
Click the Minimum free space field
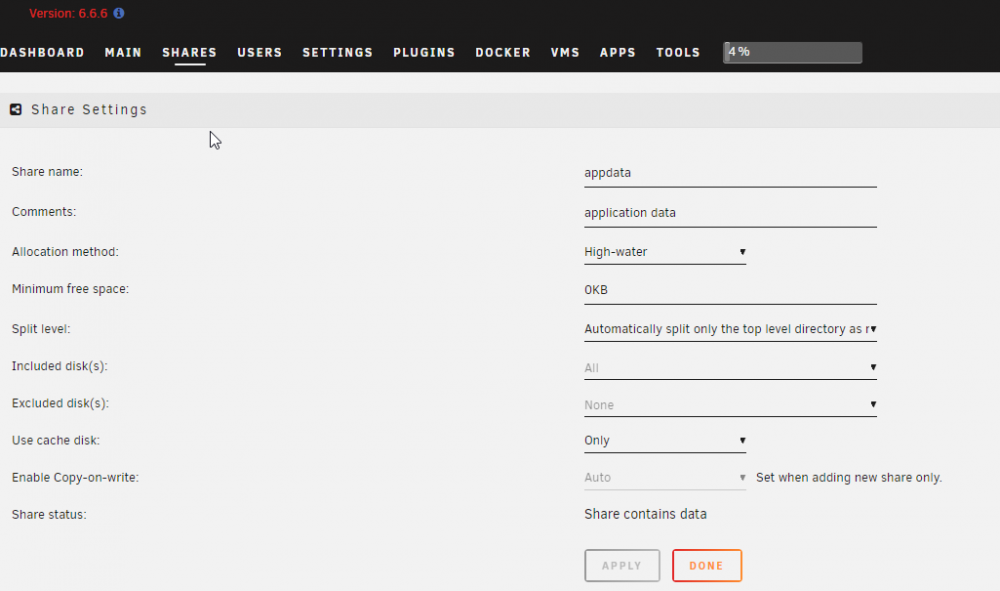[x=730, y=290]
